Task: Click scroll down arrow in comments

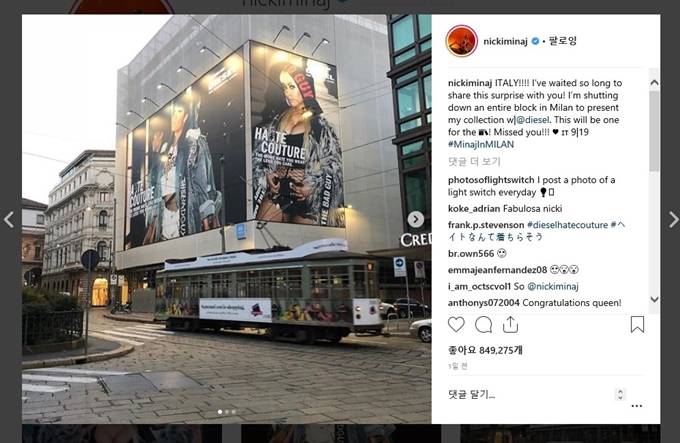Action: click(x=654, y=299)
